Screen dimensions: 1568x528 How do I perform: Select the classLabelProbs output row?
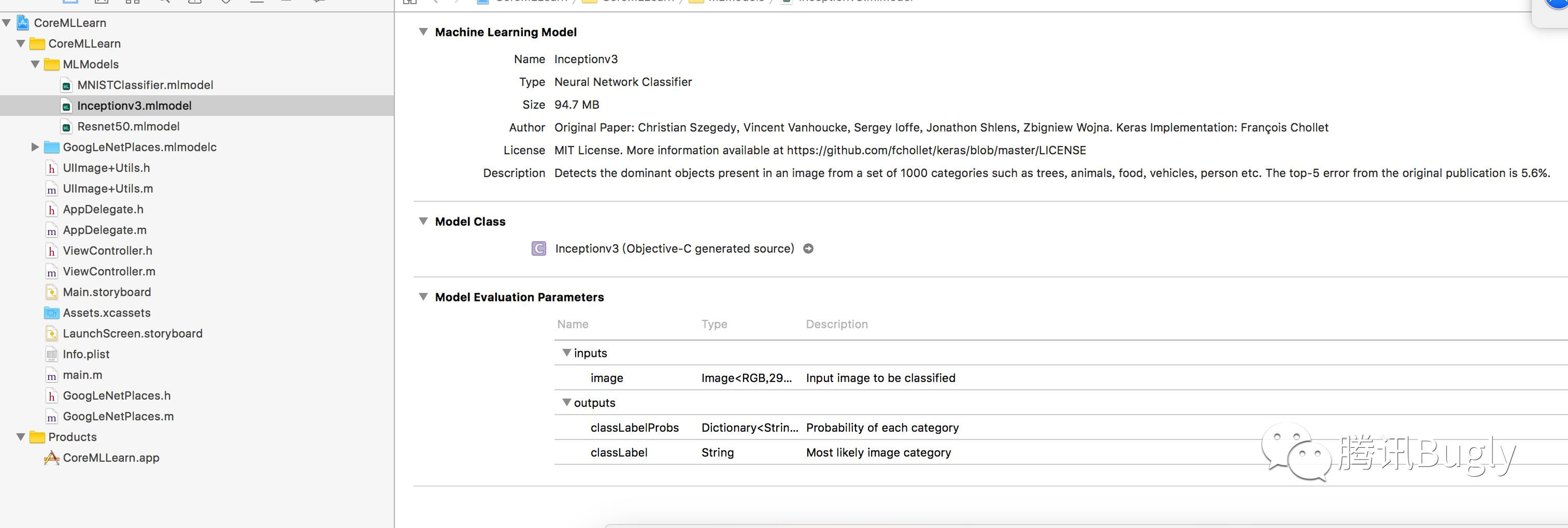634,427
